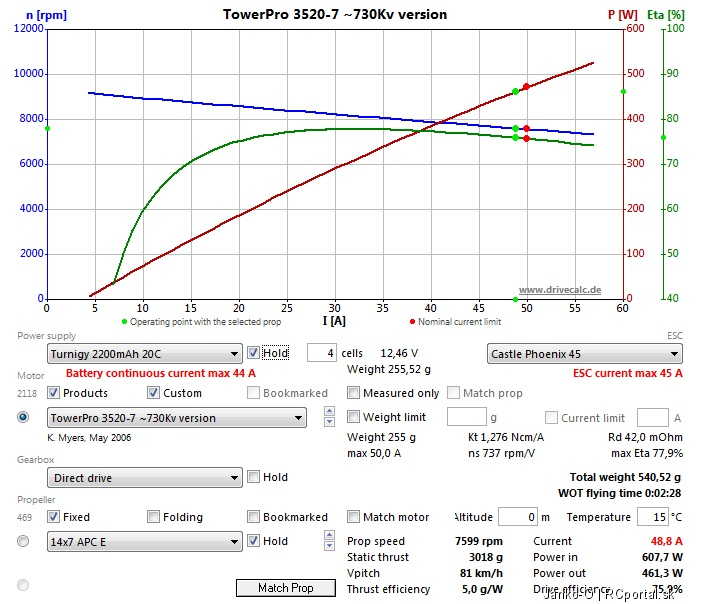
Task: Step to previous motor with up arrow
Action: (329, 411)
